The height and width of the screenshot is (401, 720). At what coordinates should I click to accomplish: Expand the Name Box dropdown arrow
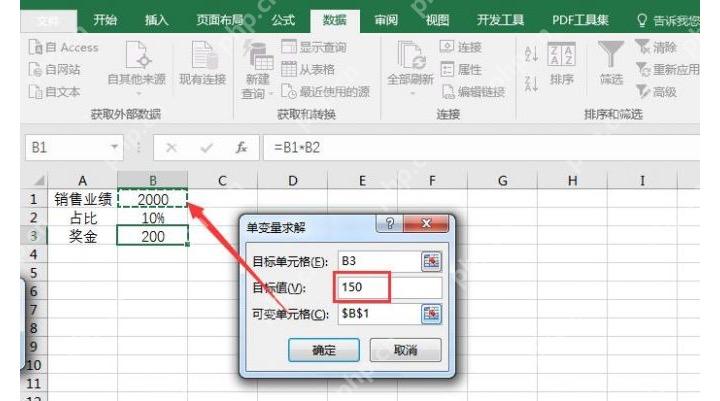click(114, 147)
